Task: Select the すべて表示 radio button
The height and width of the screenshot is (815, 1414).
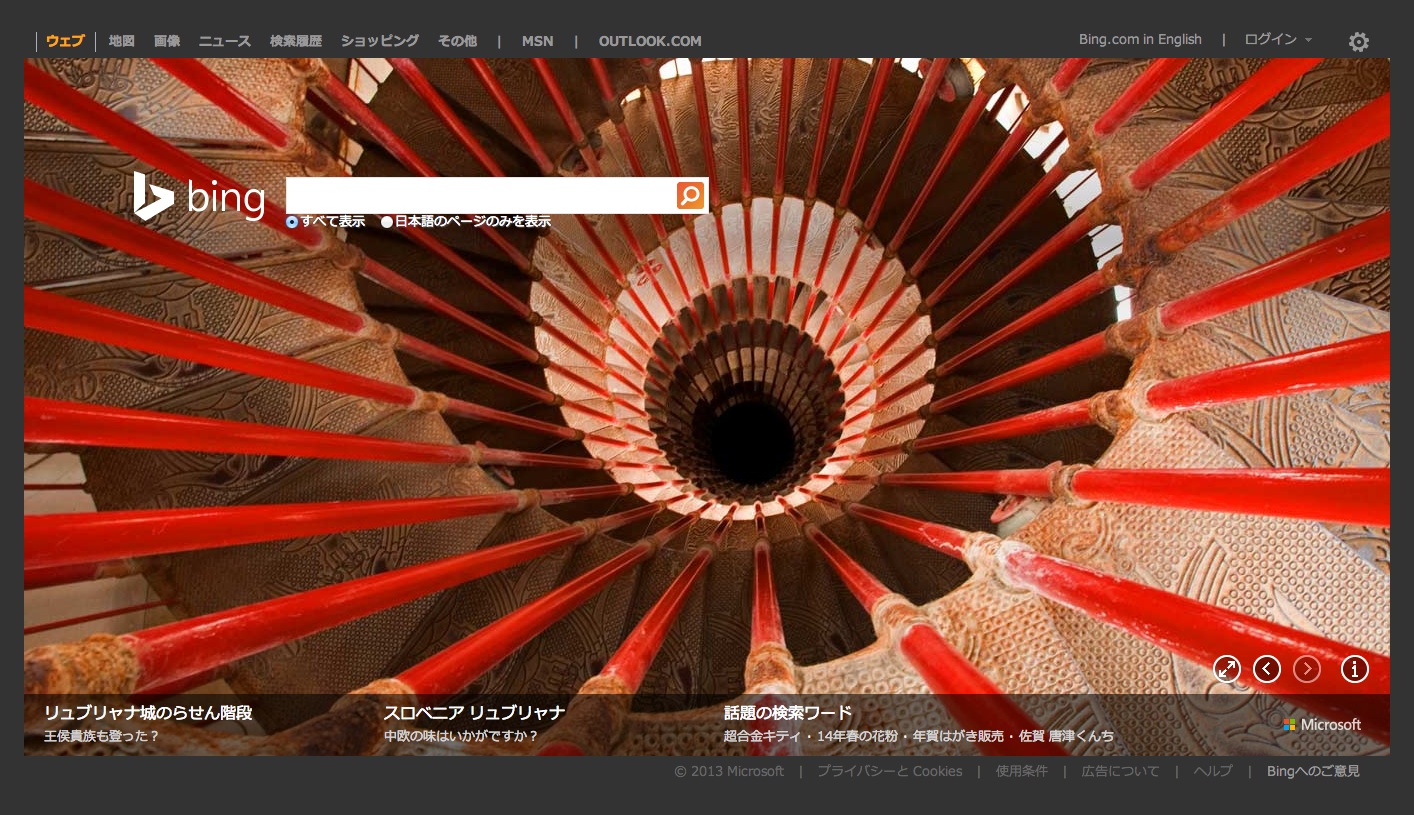Action: [292, 222]
